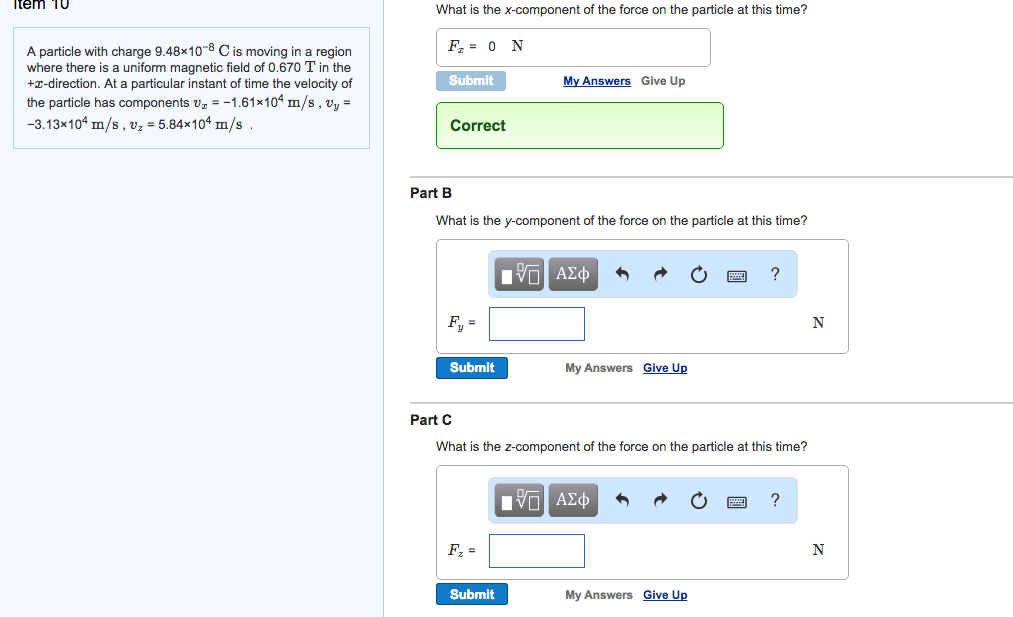Reset the Part C answer field
This screenshot has width=1013, height=617.
pyautogui.click(x=697, y=501)
